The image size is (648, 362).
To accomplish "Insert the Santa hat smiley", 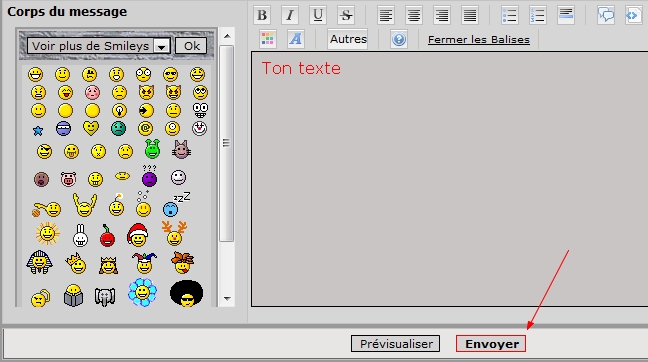I will tap(138, 235).
